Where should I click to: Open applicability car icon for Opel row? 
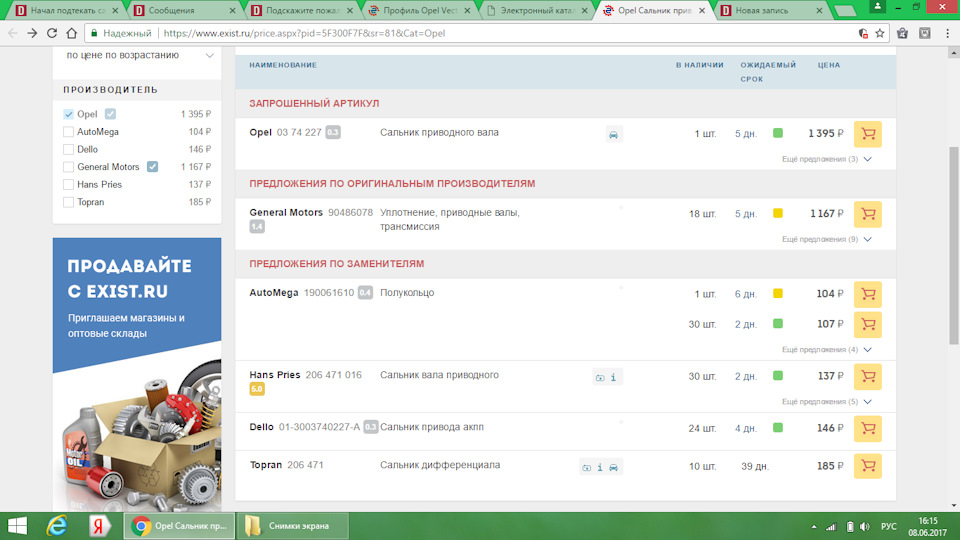pos(613,135)
